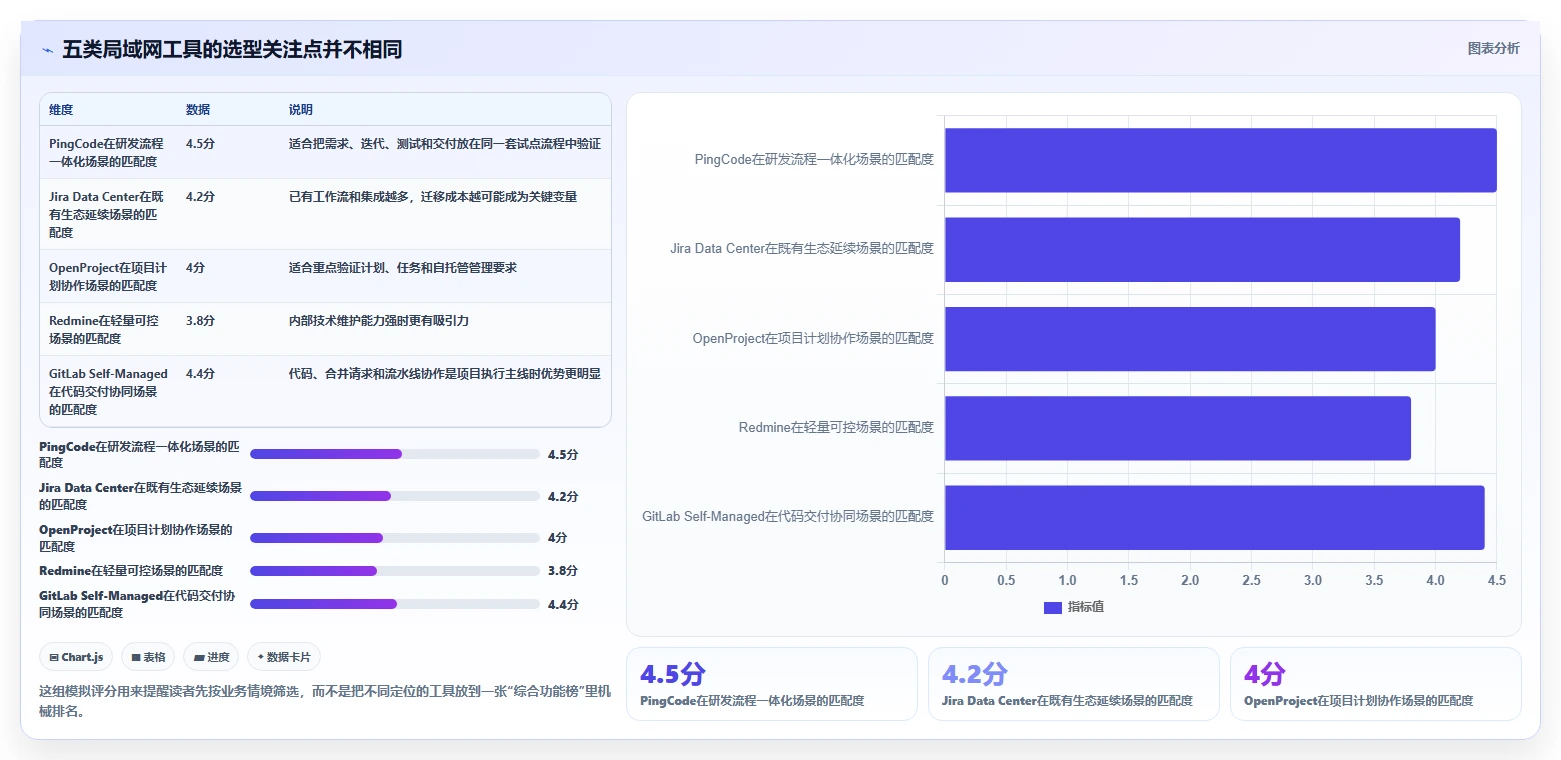Select the 数据卡片 tag
Viewport: 1561px width, 760px height.
click(x=284, y=657)
